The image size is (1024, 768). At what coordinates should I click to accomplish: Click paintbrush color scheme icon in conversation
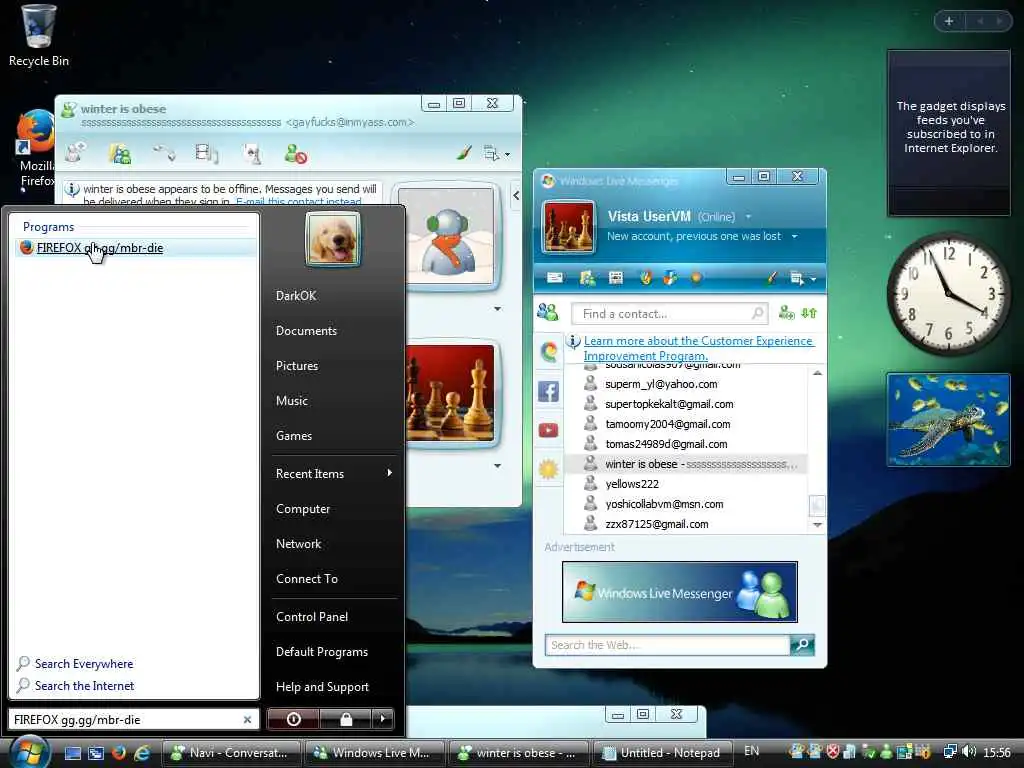pos(464,153)
